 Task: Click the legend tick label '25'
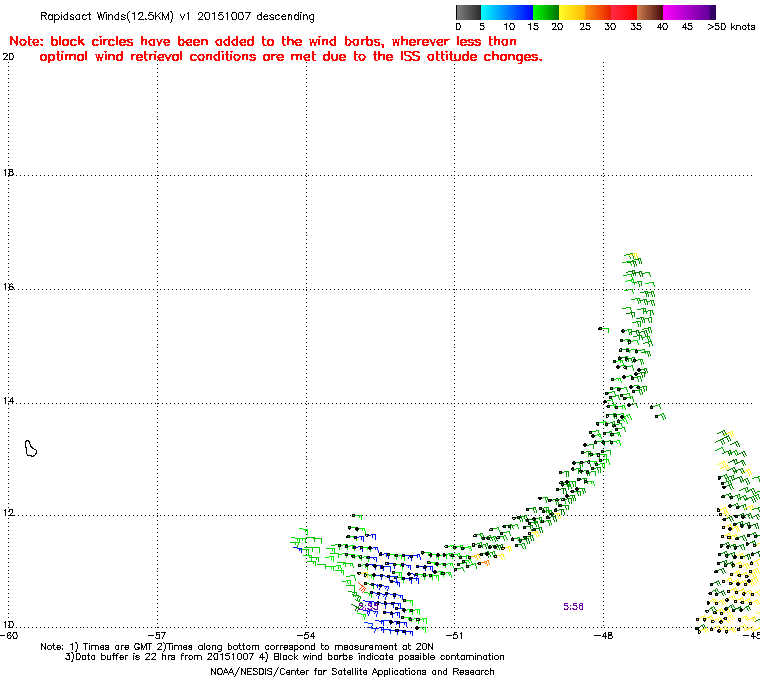click(x=585, y=27)
